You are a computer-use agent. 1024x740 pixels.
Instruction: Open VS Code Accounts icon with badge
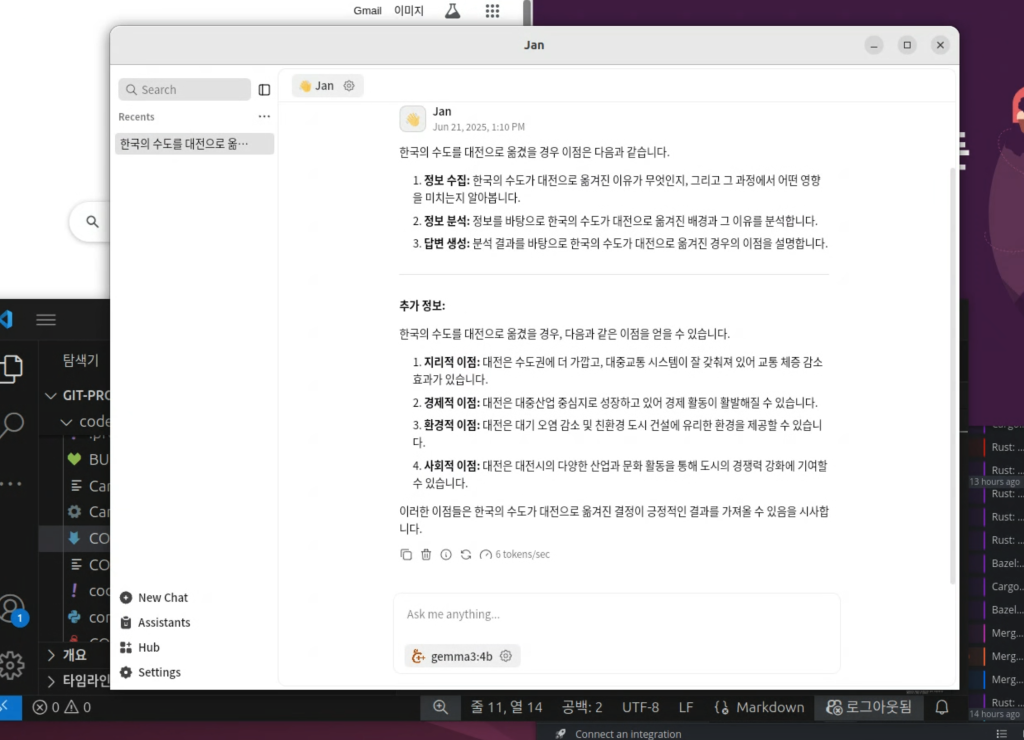pyautogui.click(x=13, y=610)
